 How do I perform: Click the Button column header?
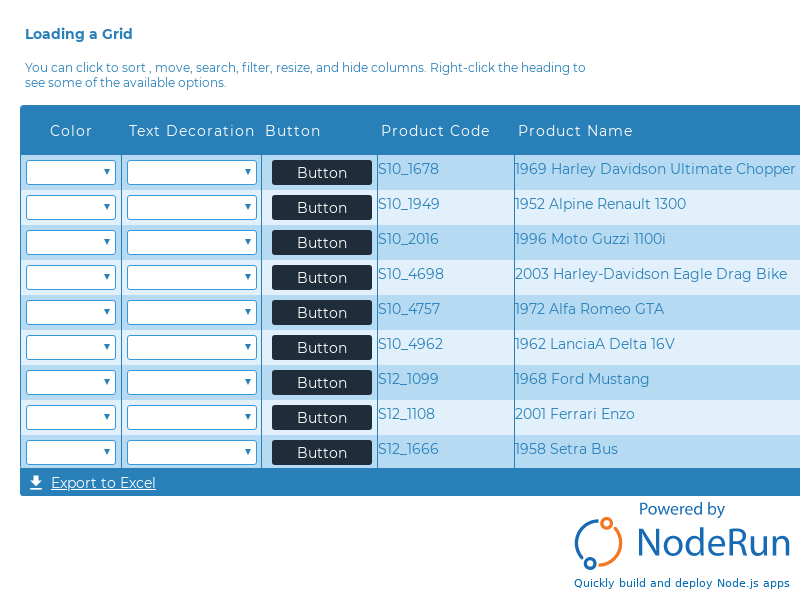293,131
